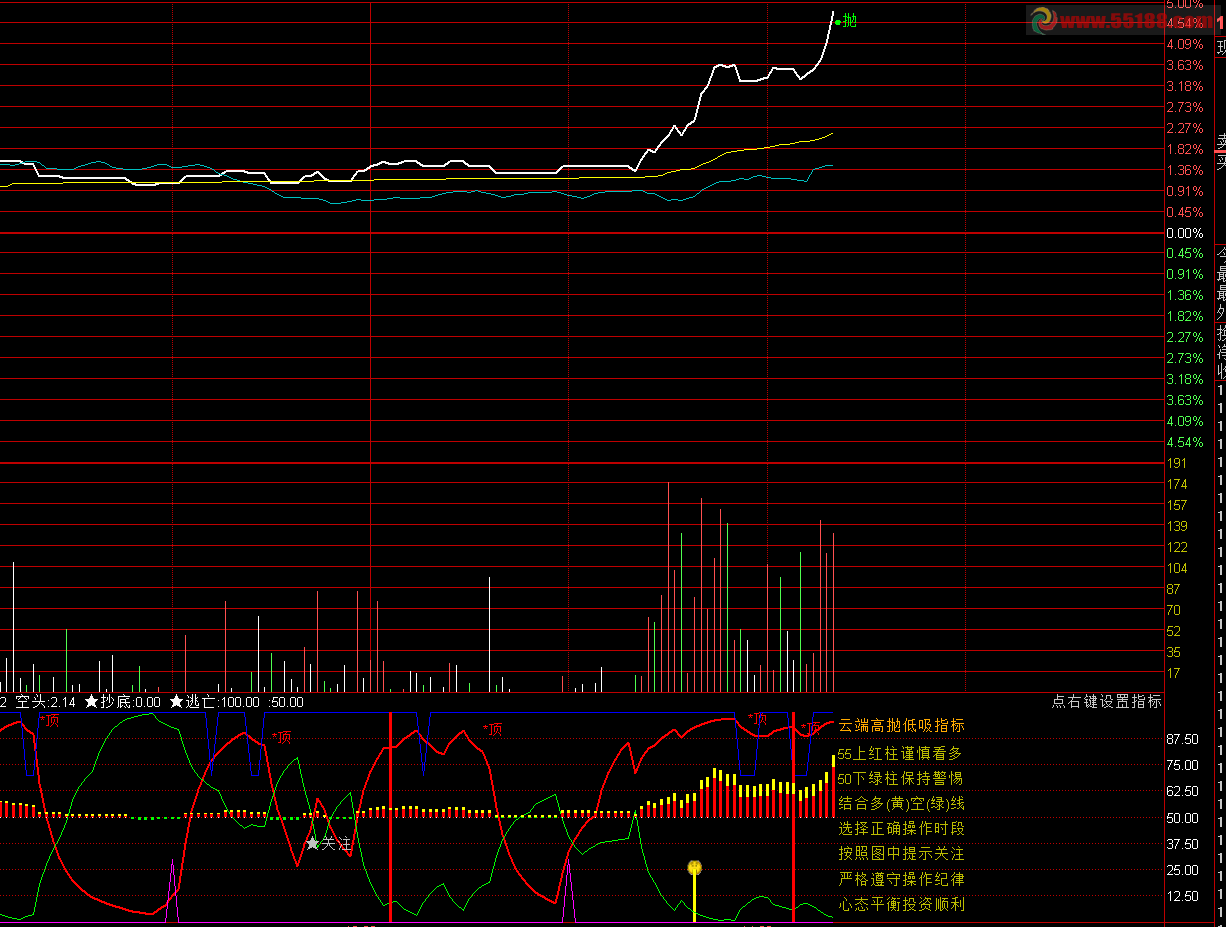This screenshot has width=1226, height=927.
Task: Click the 5.00% price axis label
Action: click(x=1185, y=5)
